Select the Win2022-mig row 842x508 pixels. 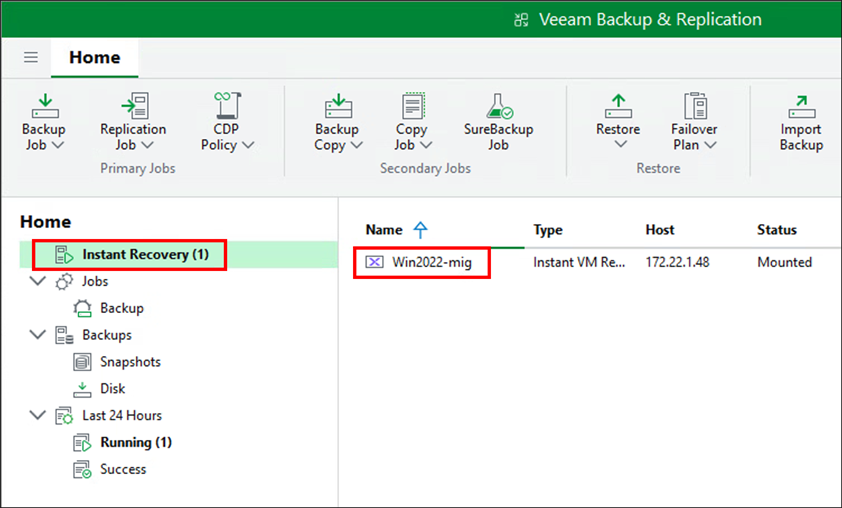point(591,262)
